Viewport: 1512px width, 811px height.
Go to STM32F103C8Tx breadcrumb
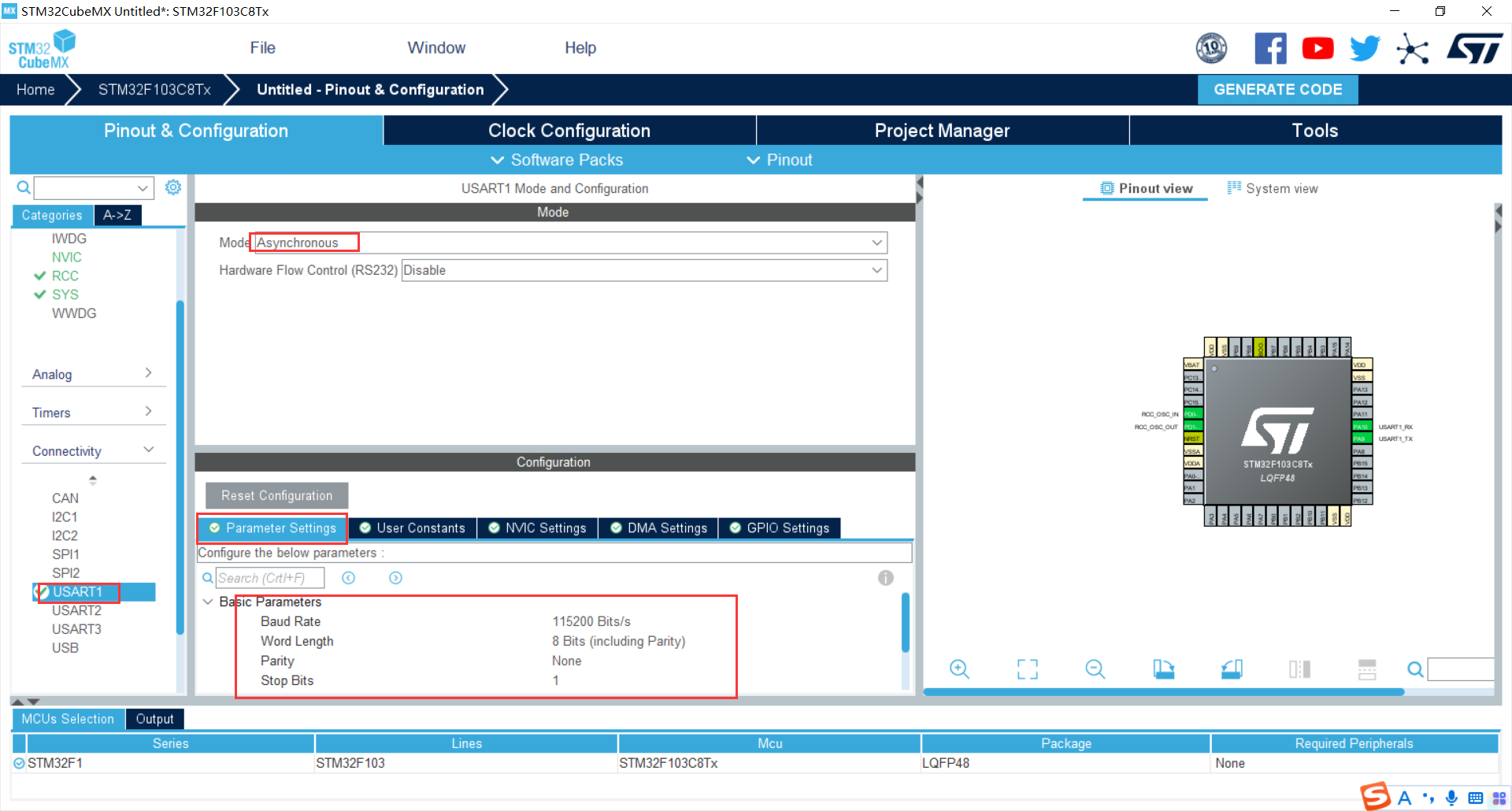pyautogui.click(x=154, y=90)
